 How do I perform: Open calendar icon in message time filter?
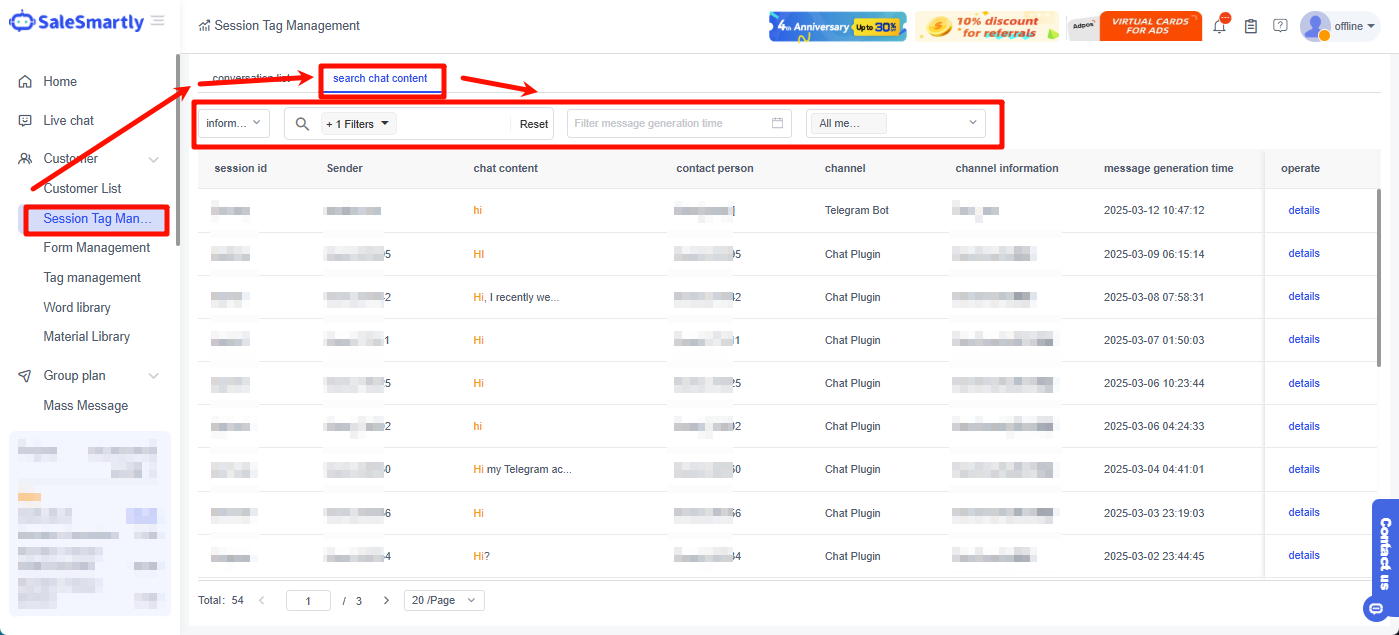(777, 123)
